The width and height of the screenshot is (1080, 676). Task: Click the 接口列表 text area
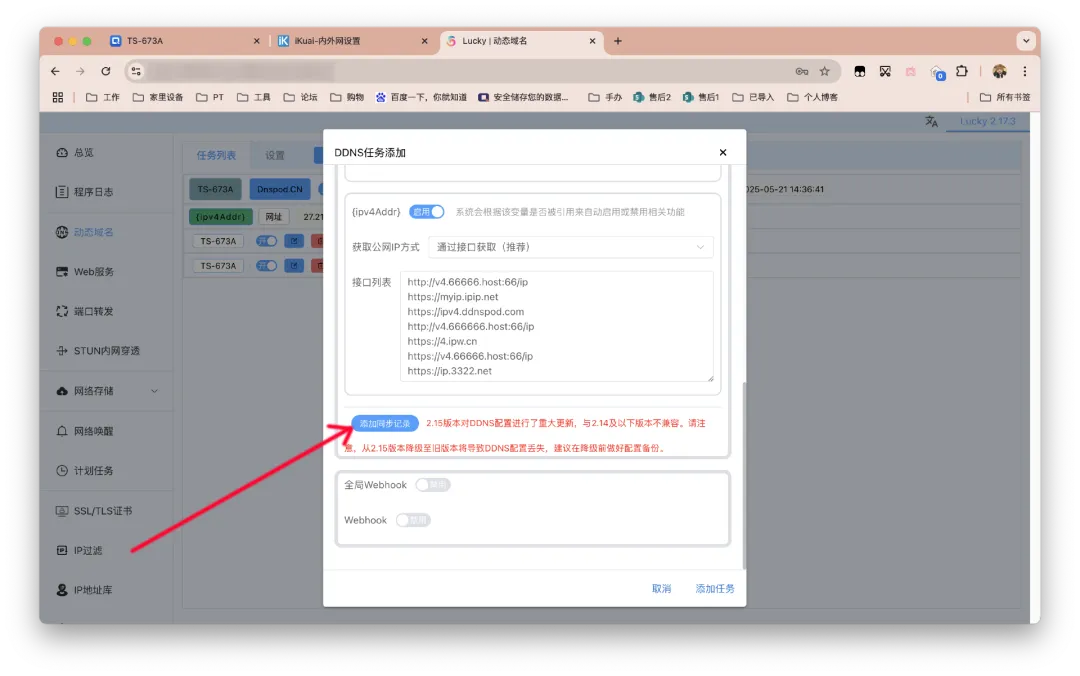click(x=557, y=326)
